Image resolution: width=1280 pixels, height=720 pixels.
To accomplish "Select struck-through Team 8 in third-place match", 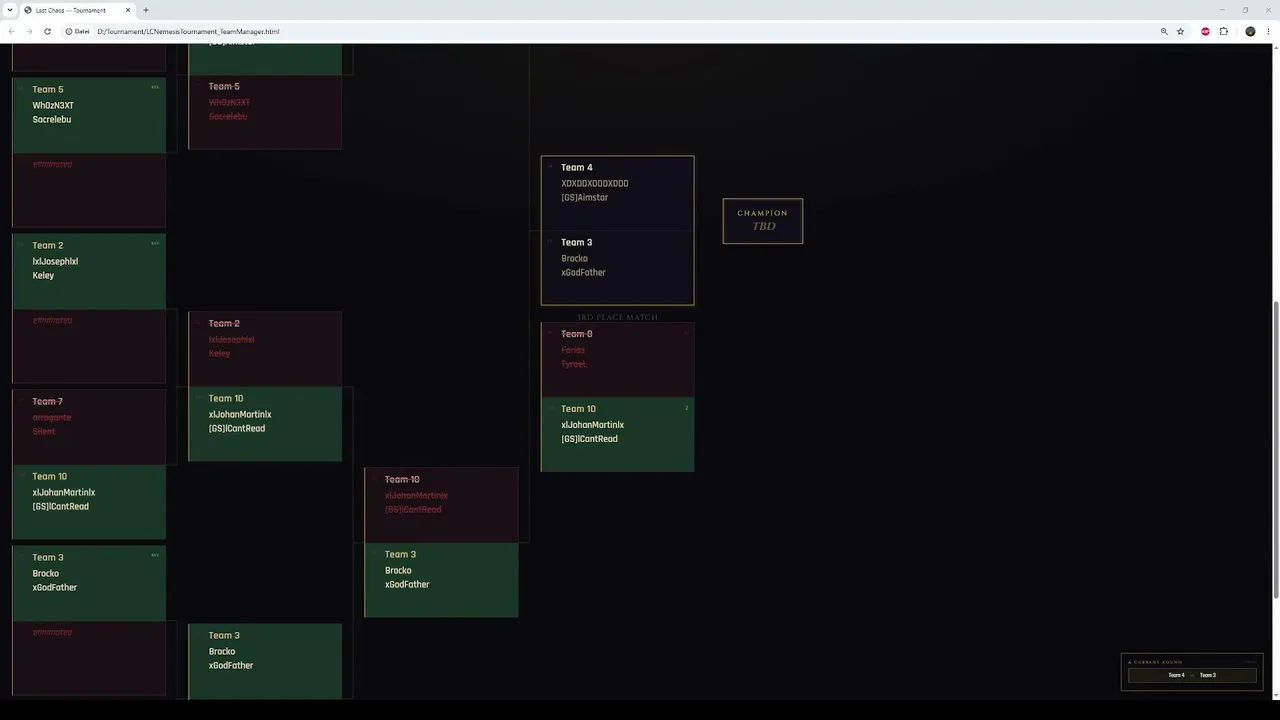I will [617, 360].
